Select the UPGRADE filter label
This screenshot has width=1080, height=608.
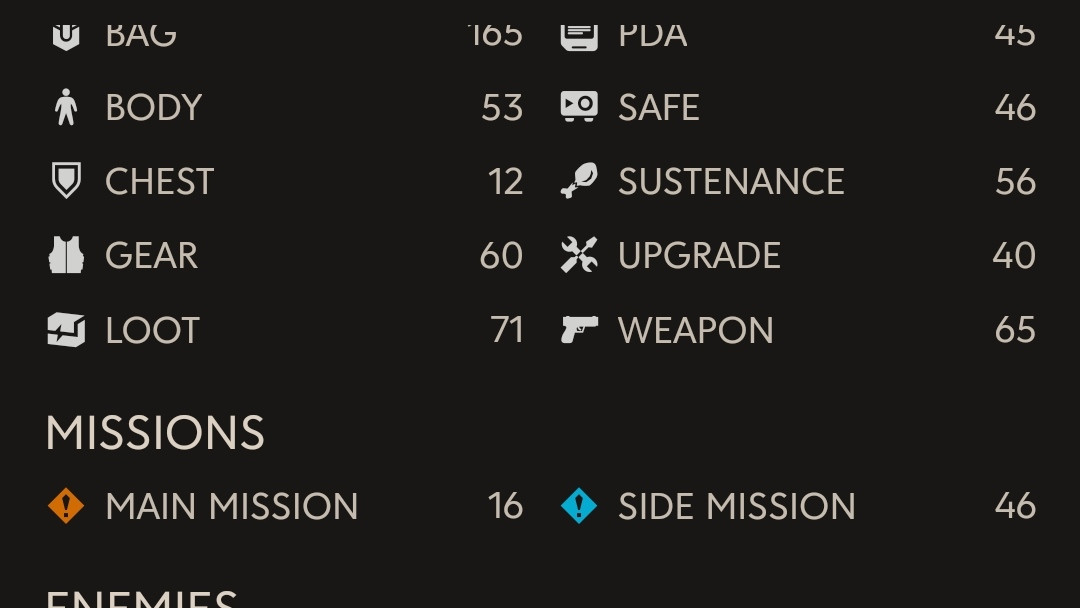point(699,256)
